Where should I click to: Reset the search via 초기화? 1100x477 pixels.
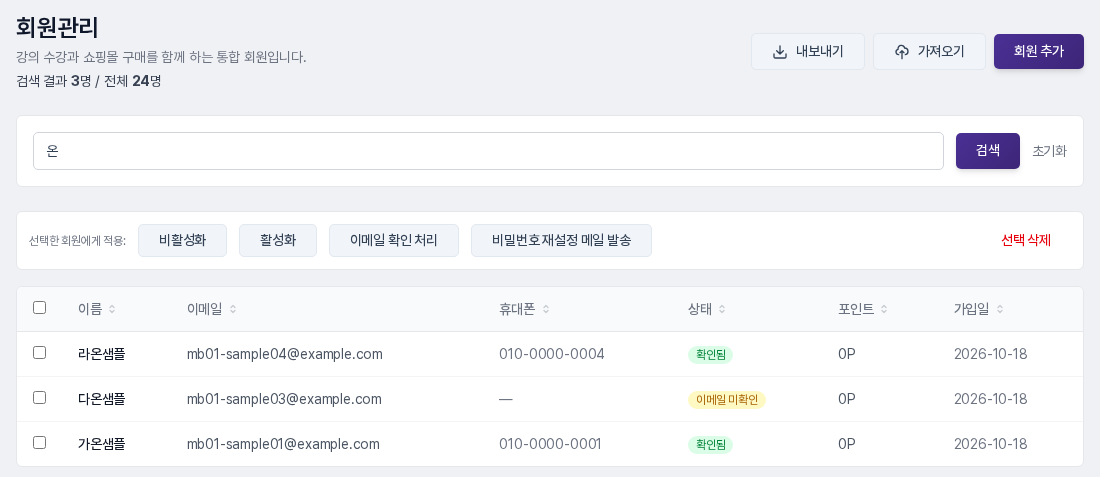1049,151
